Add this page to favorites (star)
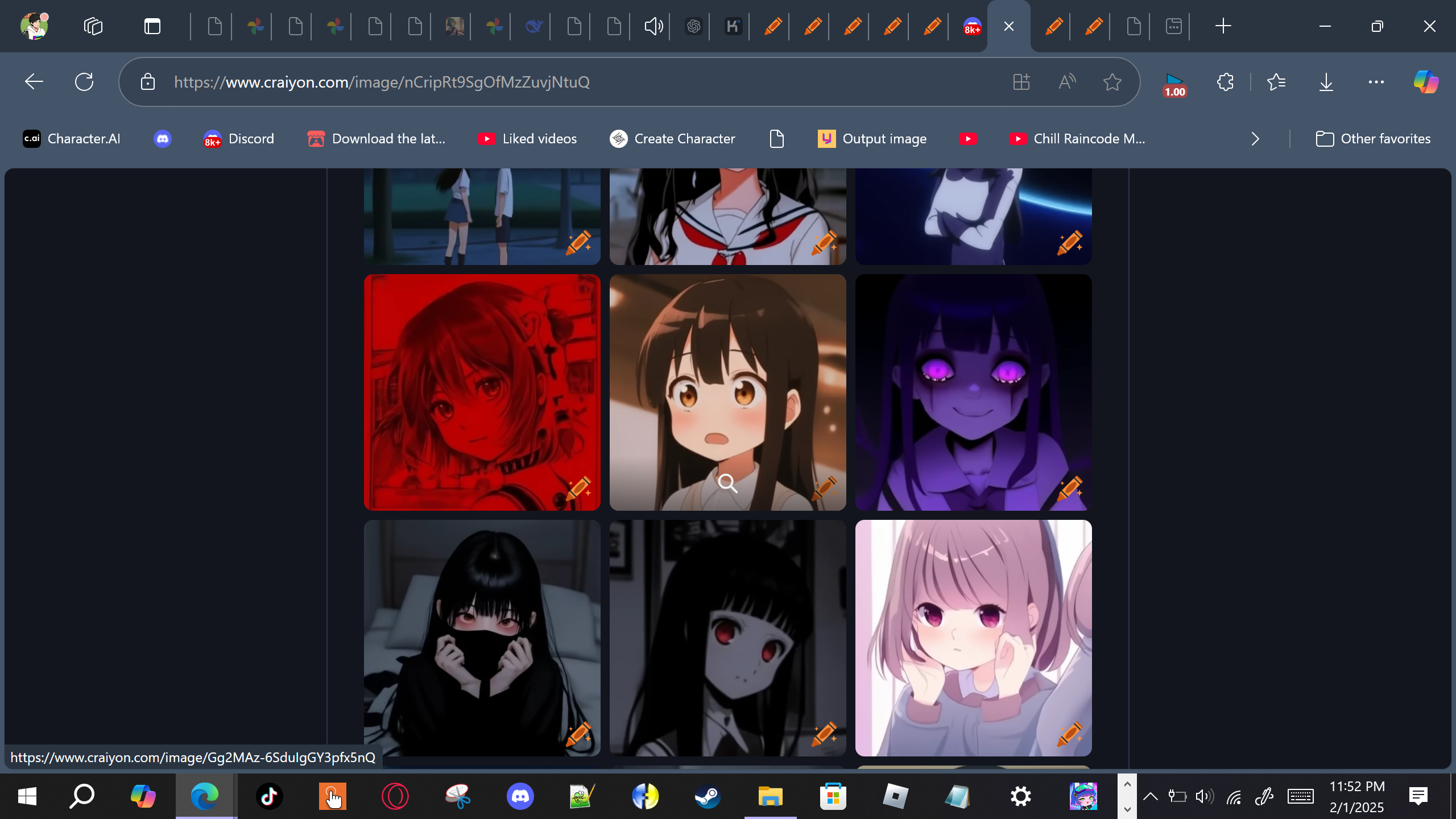Viewport: 1456px width, 819px height. click(1112, 82)
